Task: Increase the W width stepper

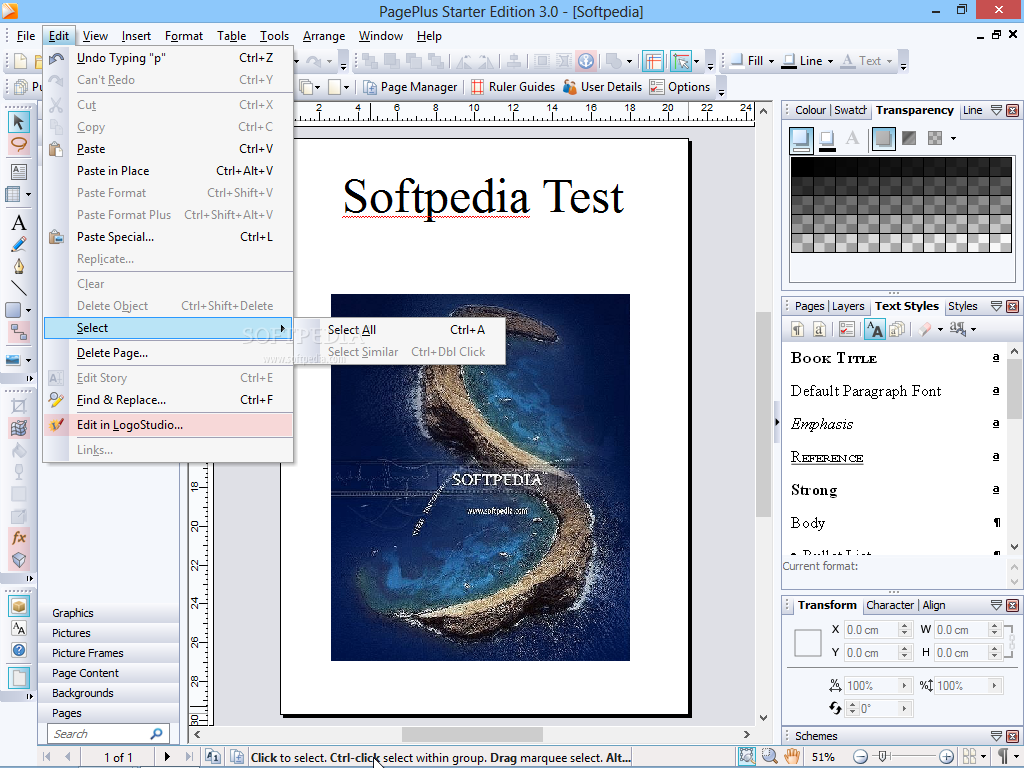Action: point(995,626)
